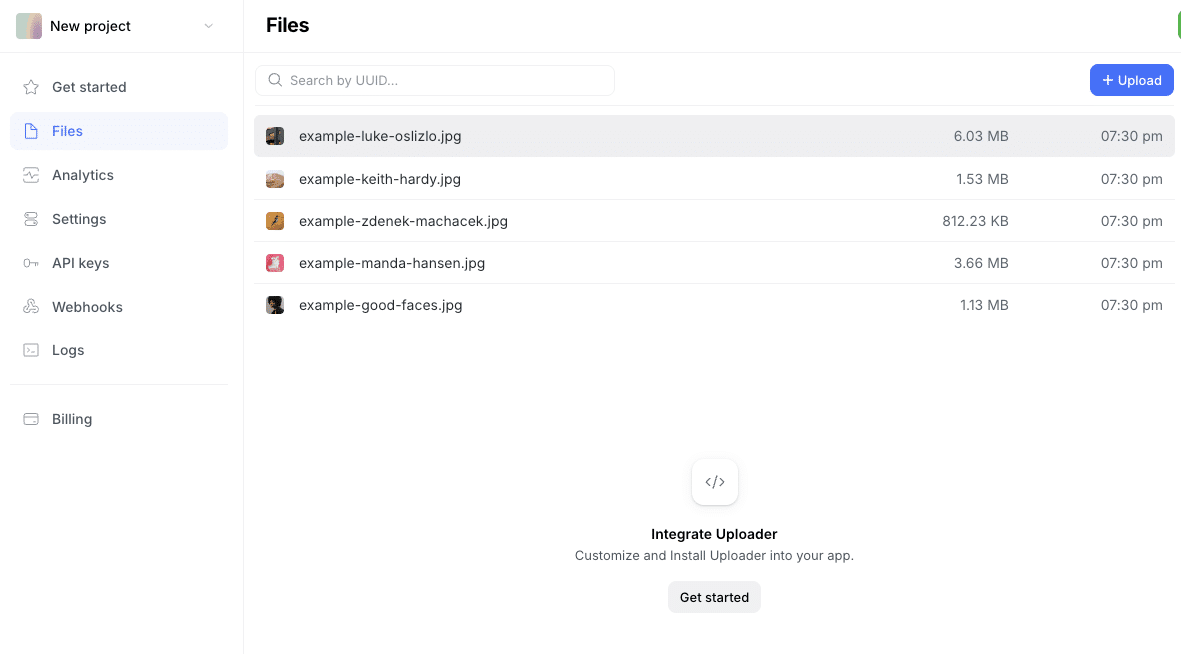Select file name example-zdenek-machacek.jpg
The height and width of the screenshot is (654, 1181).
(403, 221)
